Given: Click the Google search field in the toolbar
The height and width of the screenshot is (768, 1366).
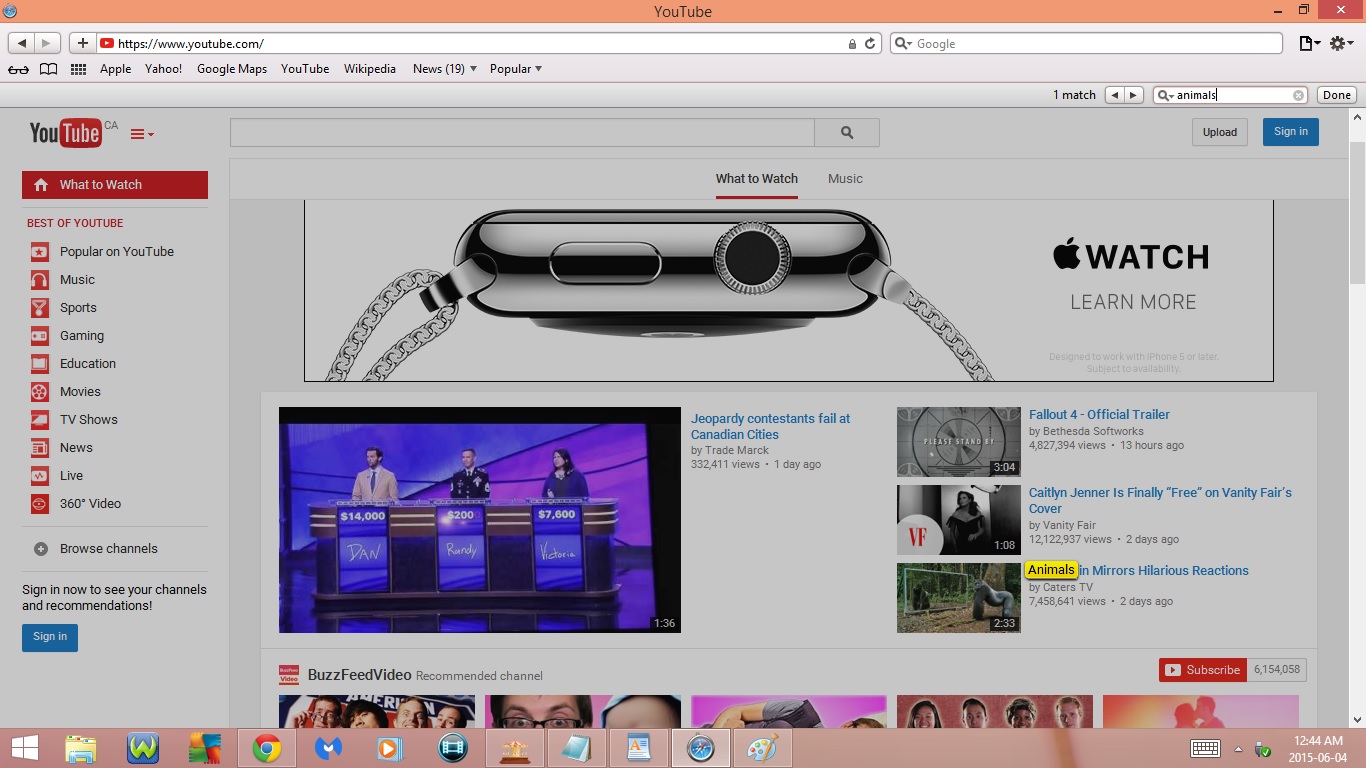Looking at the screenshot, I should (x=1086, y=43).
